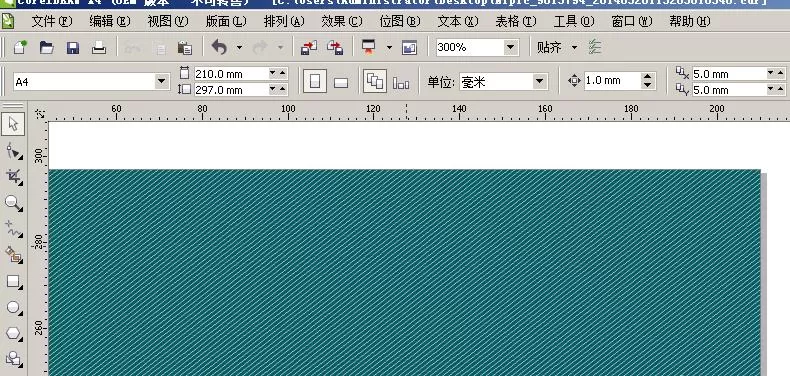Image resolution: width=790 pixels, height=376 pixels.
Task: Select the Basic Shapes tool
Action: pos(14,358)
